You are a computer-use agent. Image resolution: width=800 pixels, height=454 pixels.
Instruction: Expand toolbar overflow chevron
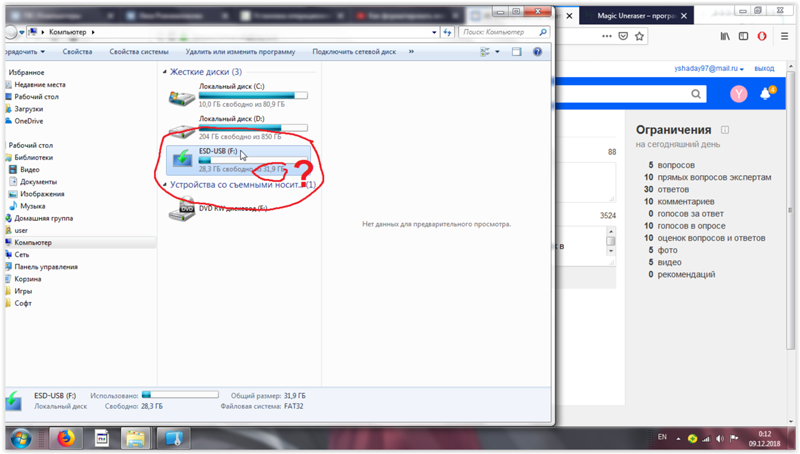coord(411,52)
